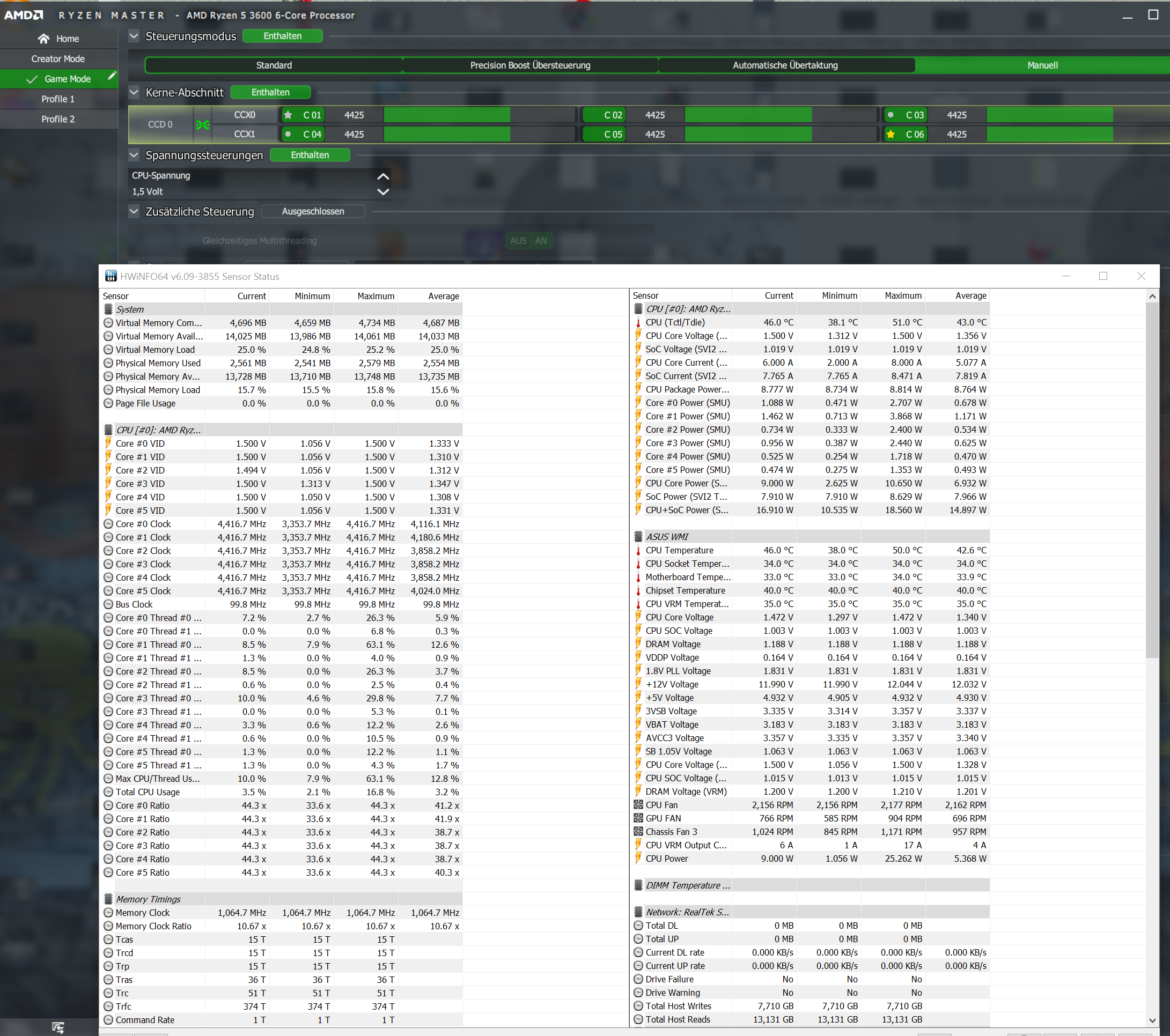Collapse the Steuerungsmodus section chevron

click(134, 36)
